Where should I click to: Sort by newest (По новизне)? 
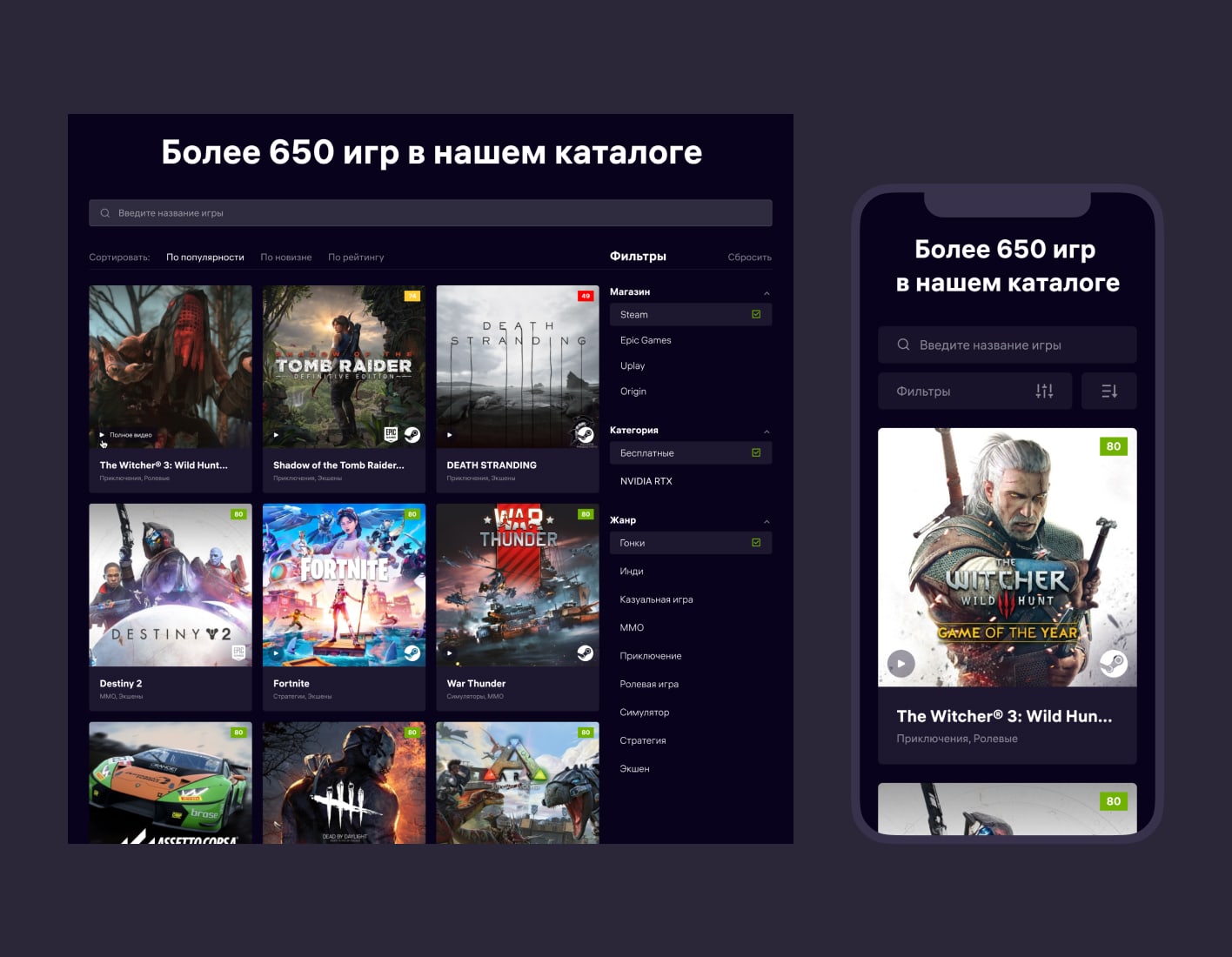click(x=286, y=258)
